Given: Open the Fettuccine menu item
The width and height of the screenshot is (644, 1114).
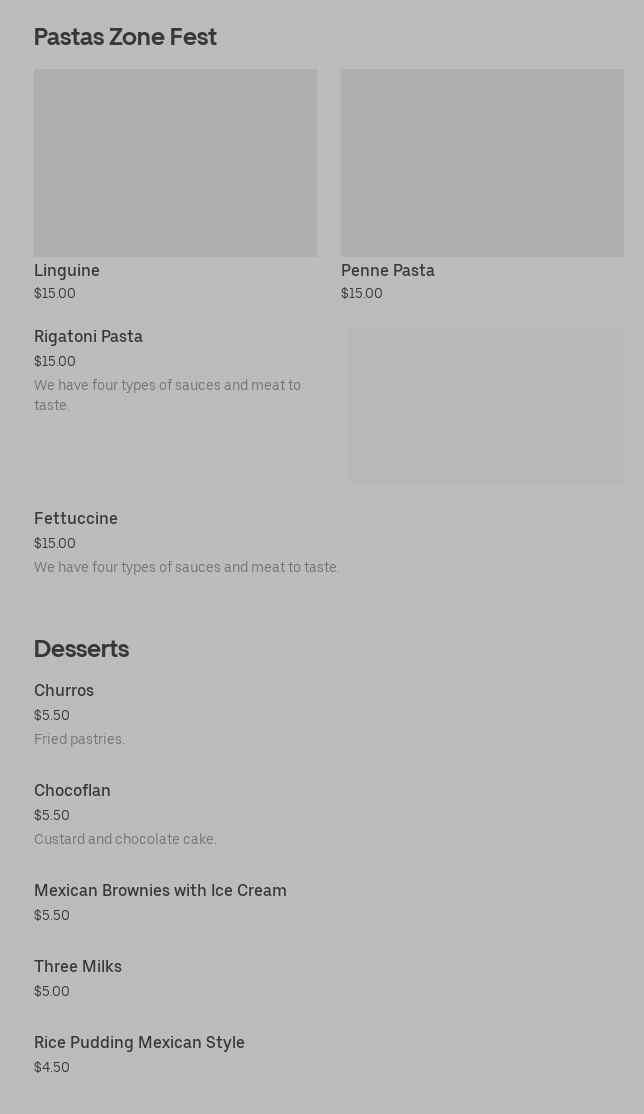Looking at the screenshot, I should (76, 519).
